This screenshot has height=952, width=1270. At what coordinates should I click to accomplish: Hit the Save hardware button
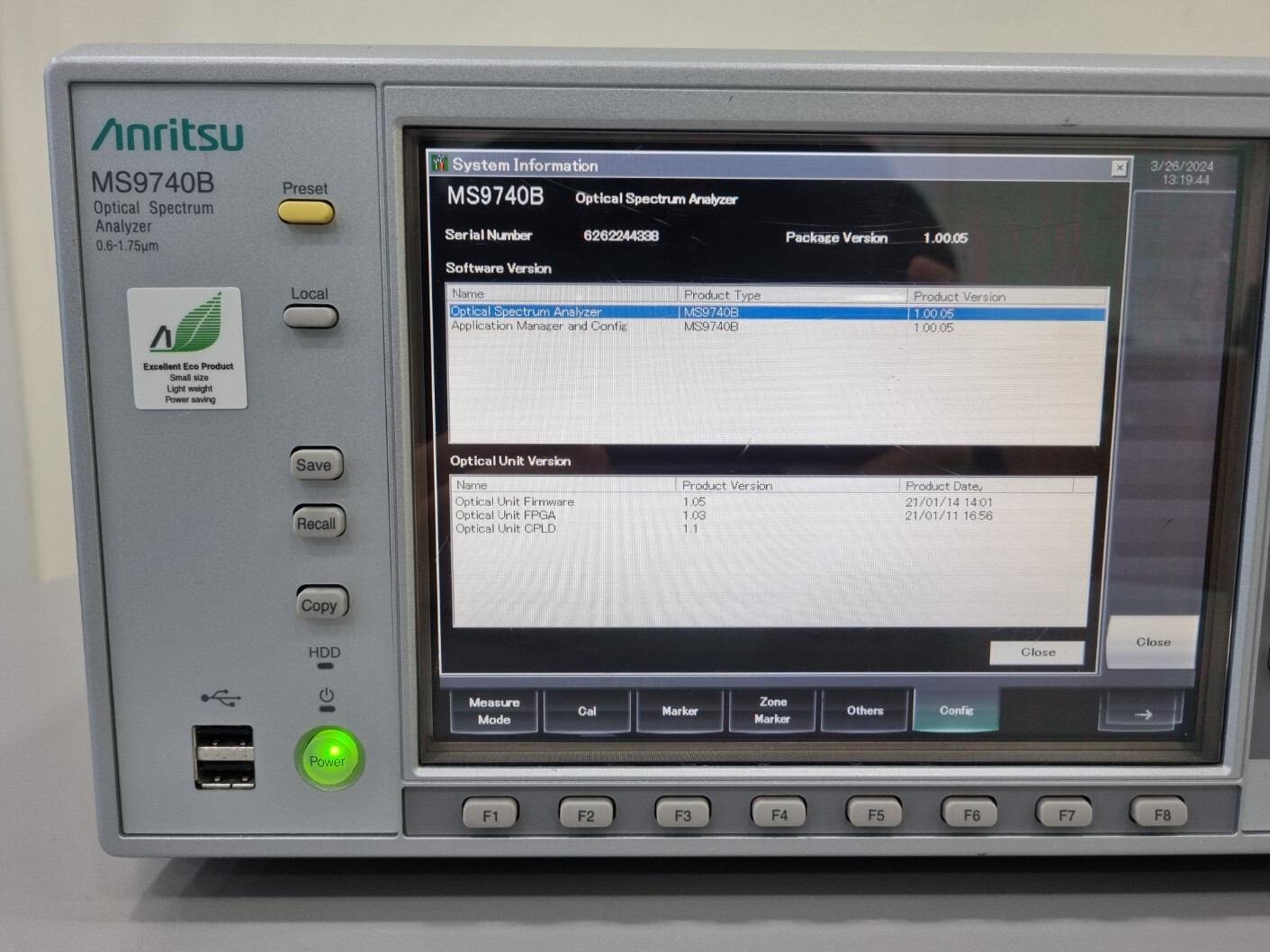pyautogui.click(x=316, y=464)
